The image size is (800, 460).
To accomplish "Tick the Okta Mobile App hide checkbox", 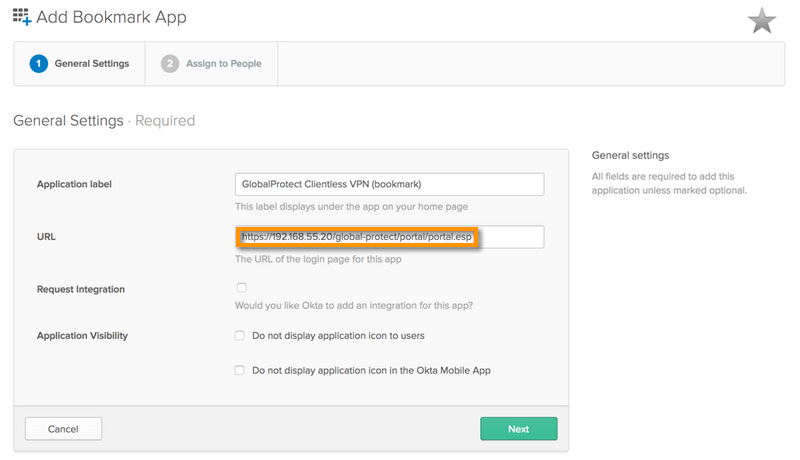I will click(240, 370).
